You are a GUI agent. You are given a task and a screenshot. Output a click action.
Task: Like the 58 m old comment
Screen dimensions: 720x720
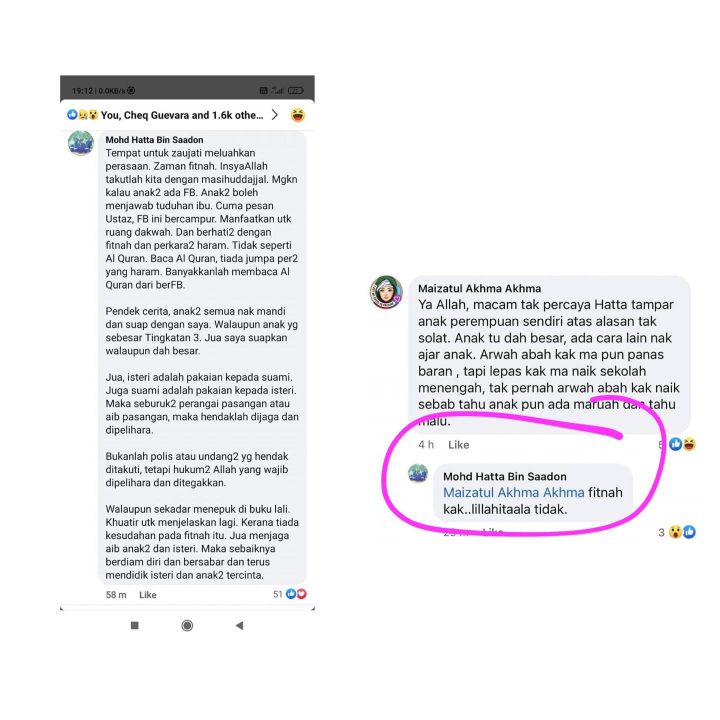147,595
